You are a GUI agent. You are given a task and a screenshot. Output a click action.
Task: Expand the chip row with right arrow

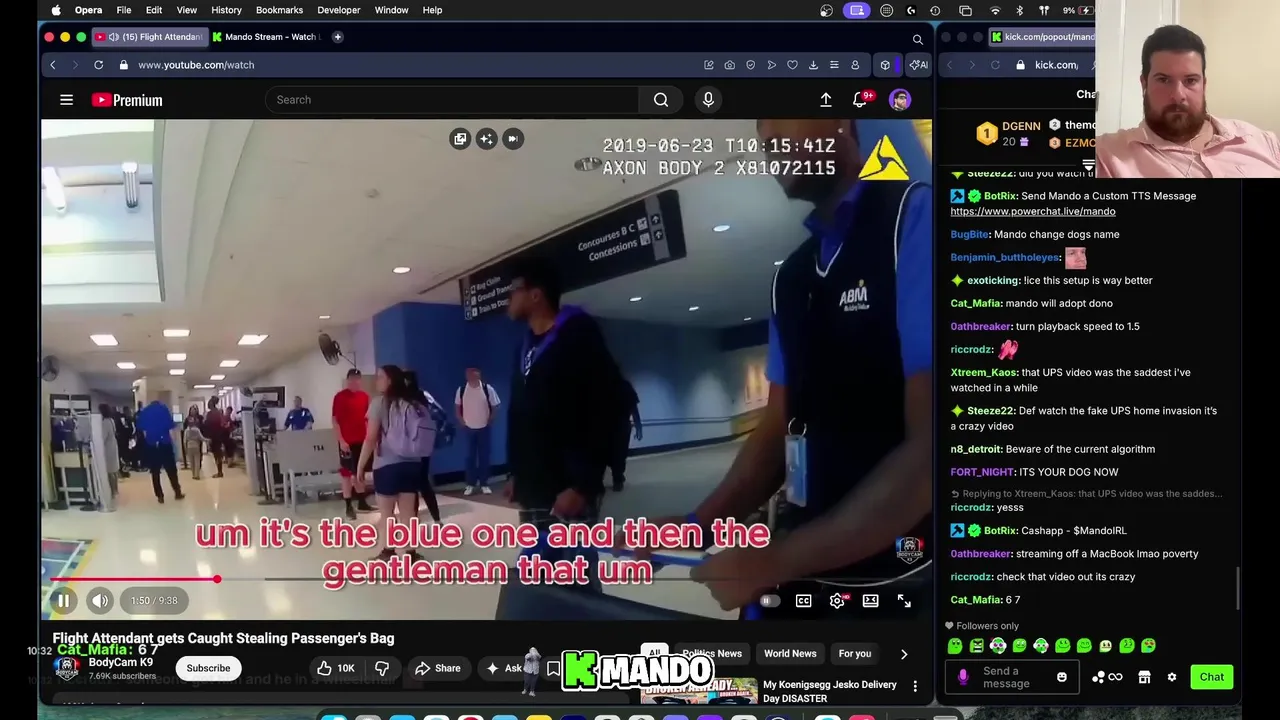tap(904, 654)
